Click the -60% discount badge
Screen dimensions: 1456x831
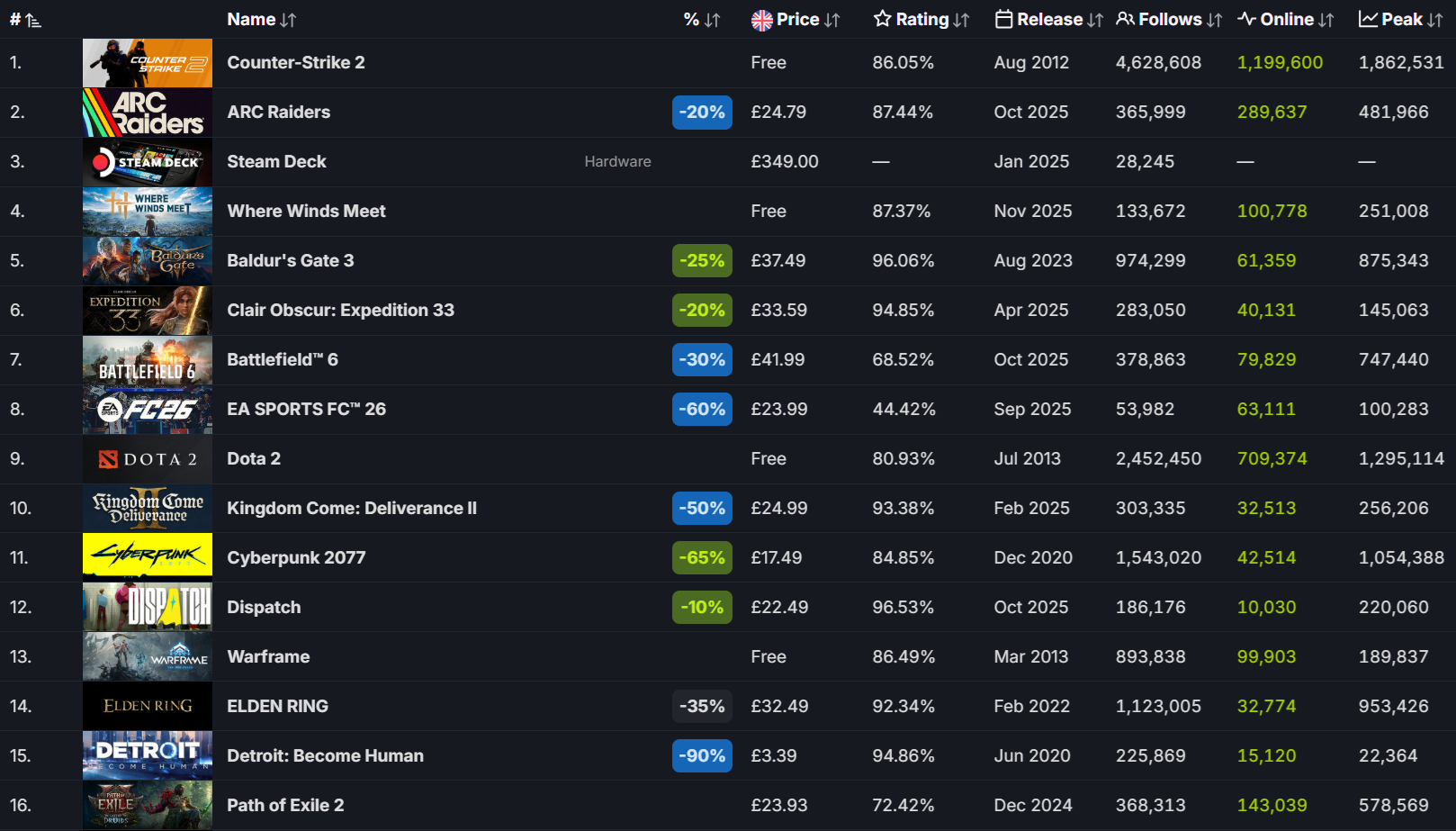coord(702,410)
